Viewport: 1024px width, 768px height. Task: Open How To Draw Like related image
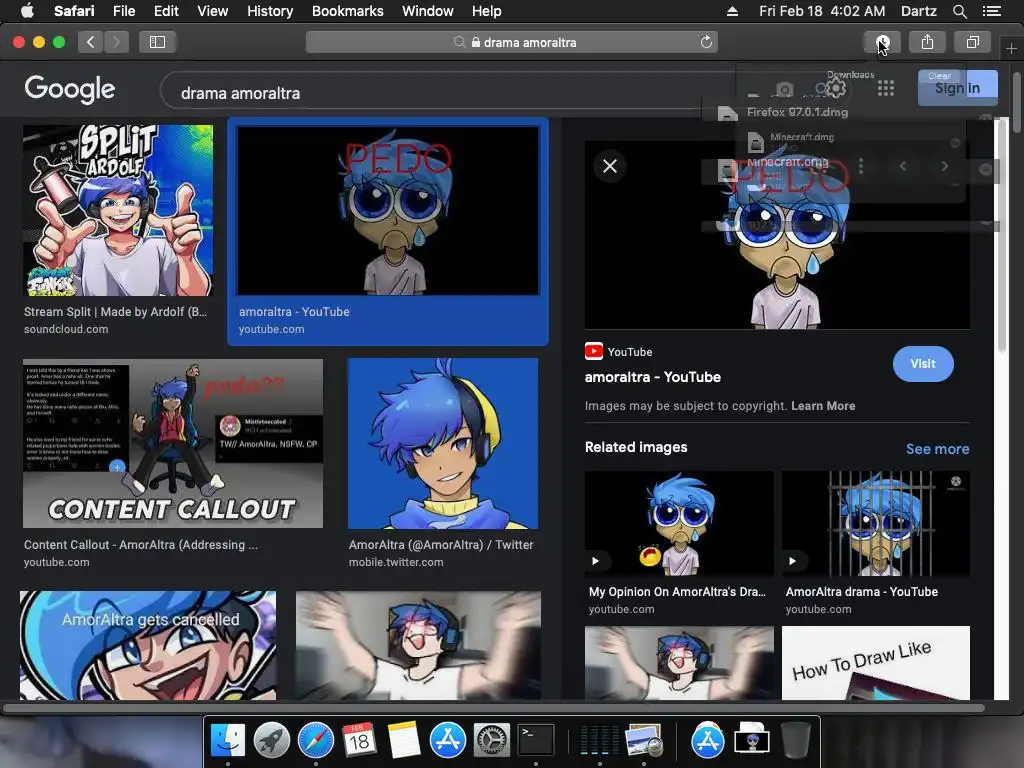(876, 663)
